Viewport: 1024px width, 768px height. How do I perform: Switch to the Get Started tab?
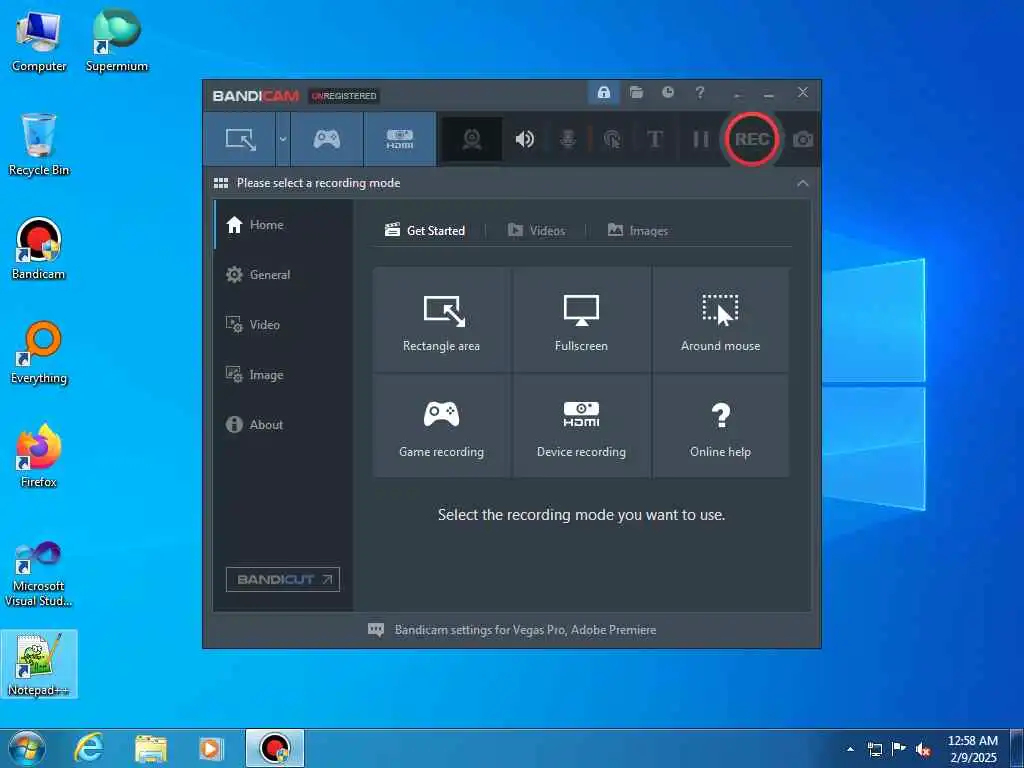(x=425, y=231)
